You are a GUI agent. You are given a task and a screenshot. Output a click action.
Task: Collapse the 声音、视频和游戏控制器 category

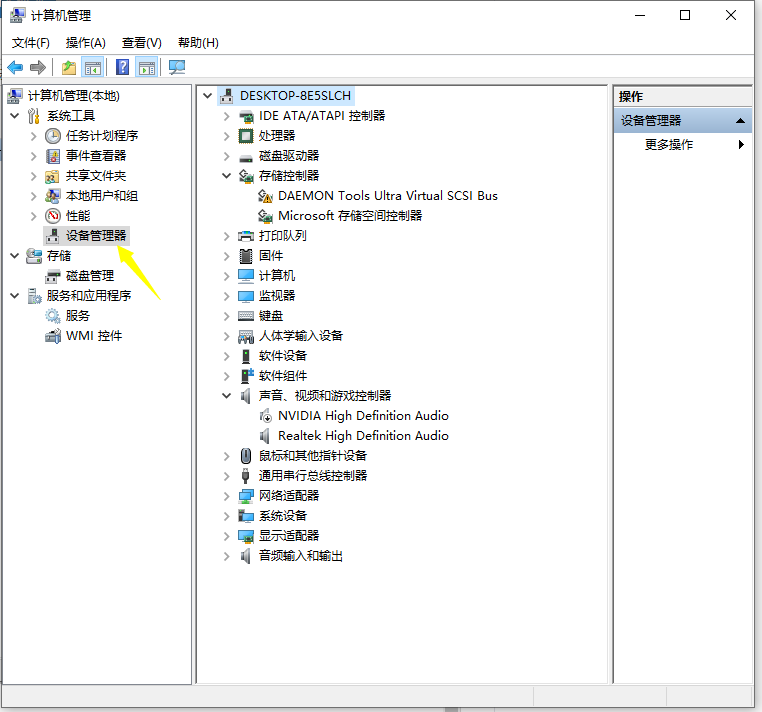point(227,396)
